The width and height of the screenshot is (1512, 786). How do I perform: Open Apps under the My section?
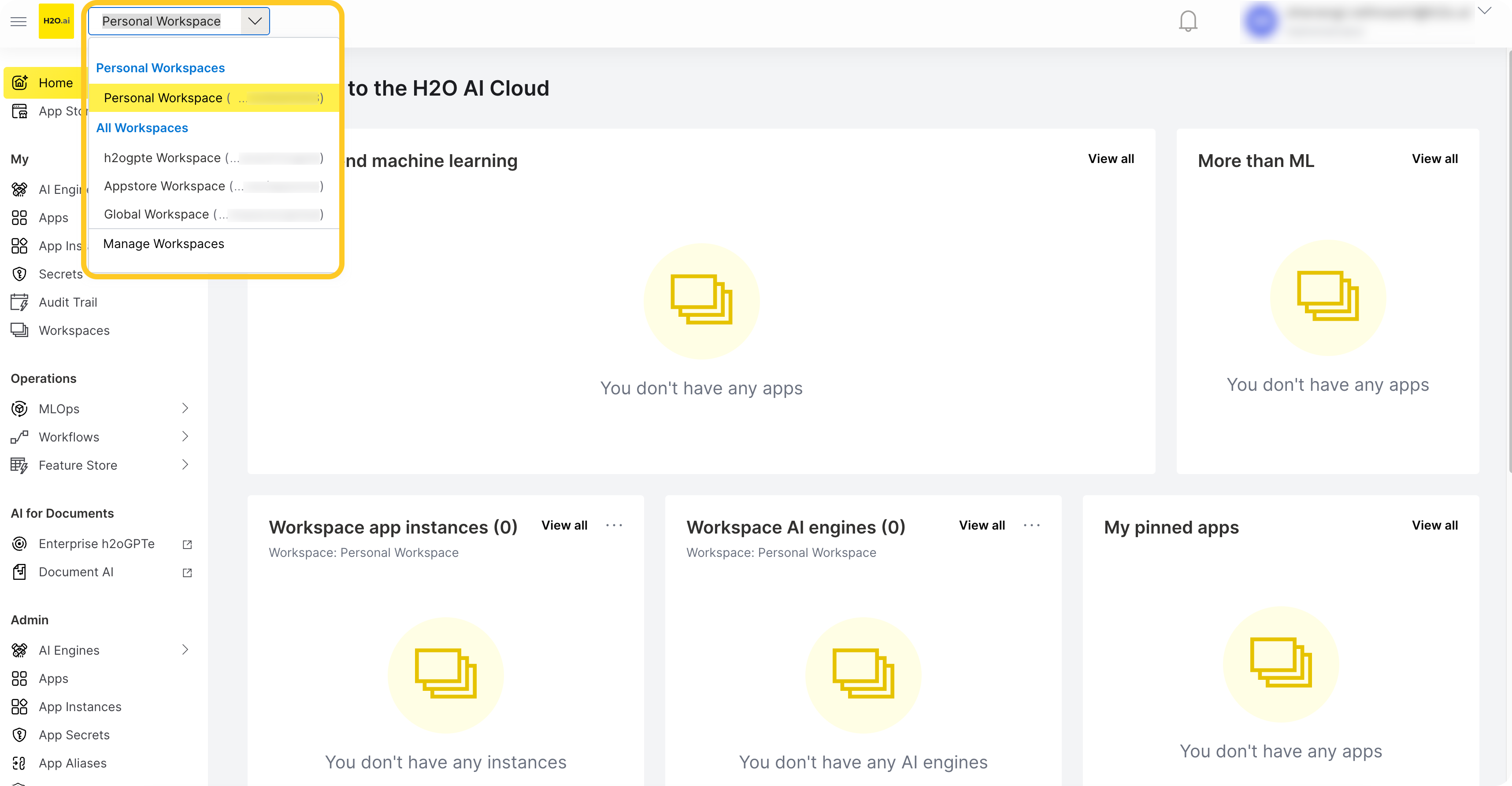point(40,218)
